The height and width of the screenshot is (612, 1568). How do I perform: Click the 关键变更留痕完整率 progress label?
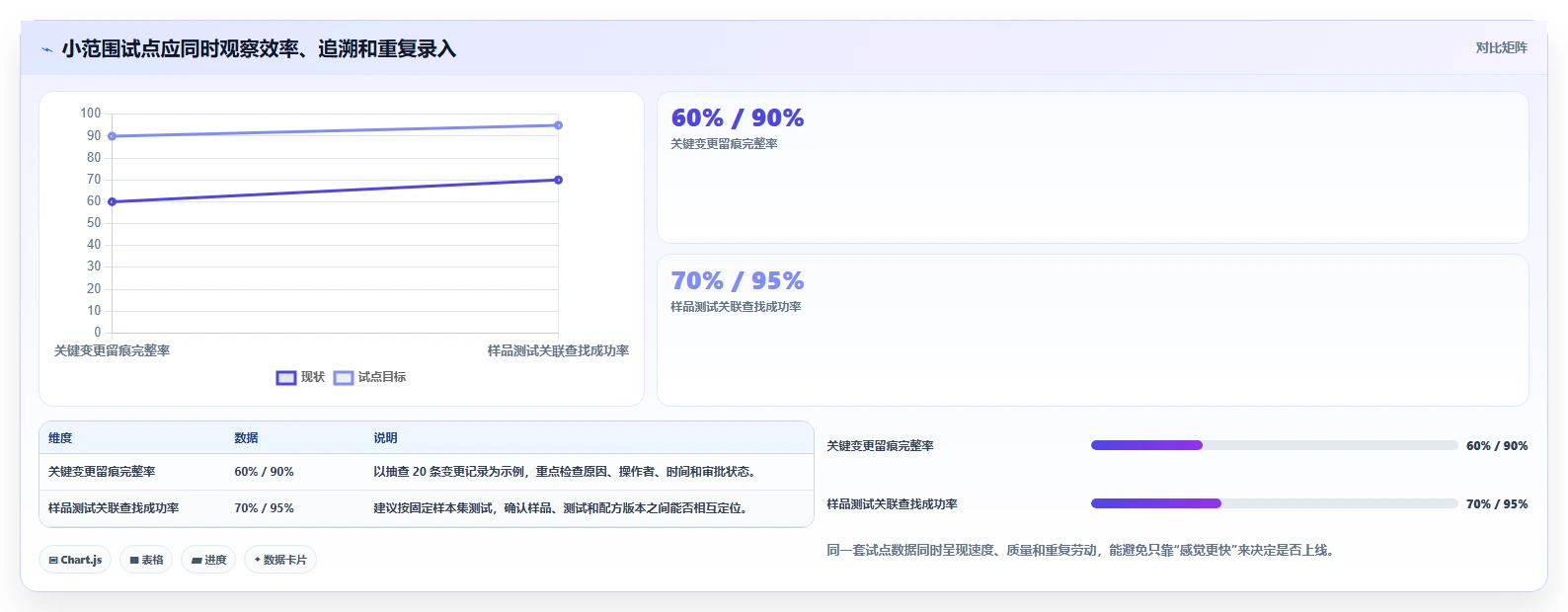880,446
